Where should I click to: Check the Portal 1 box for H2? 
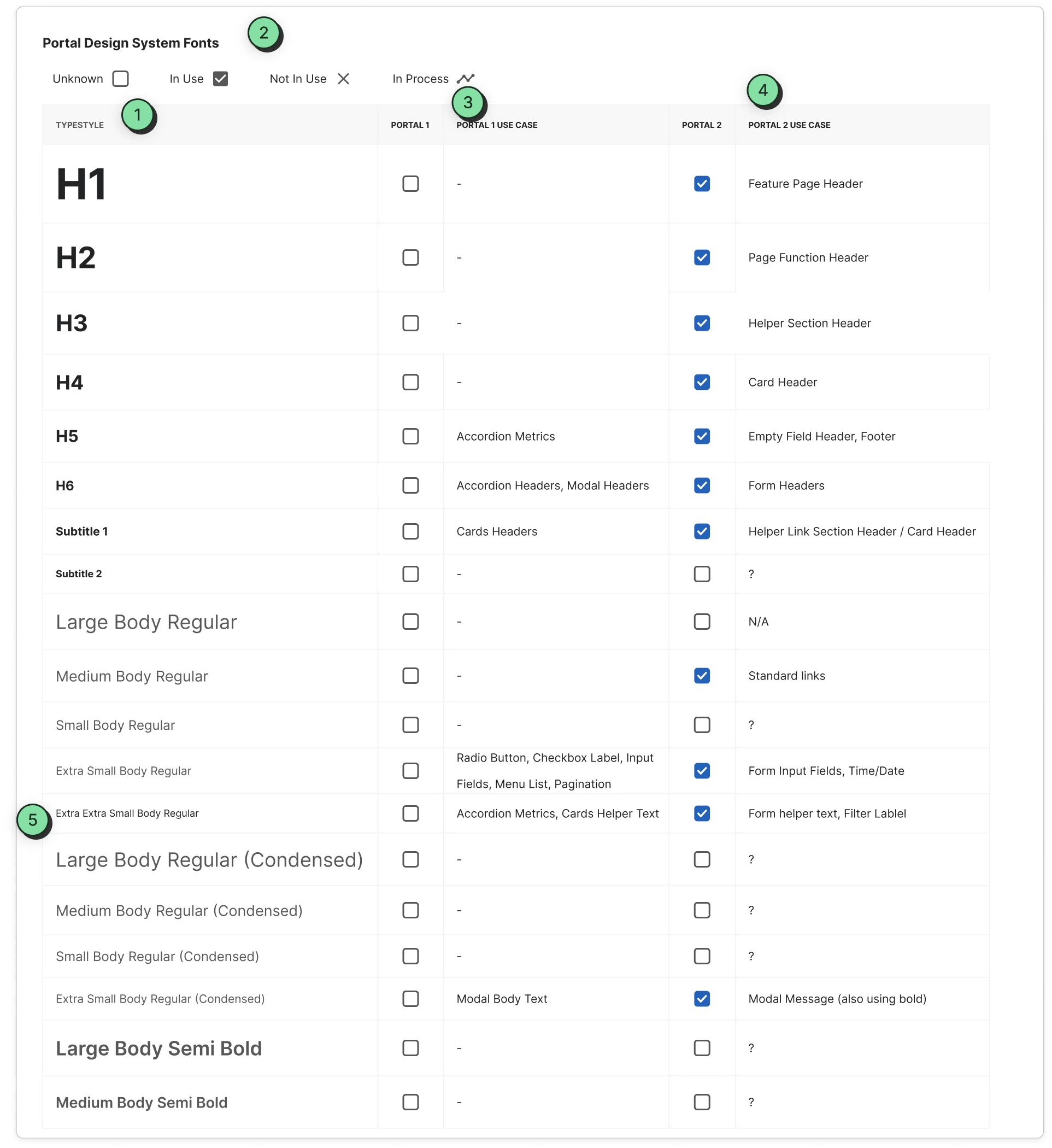tap(410, 257)
